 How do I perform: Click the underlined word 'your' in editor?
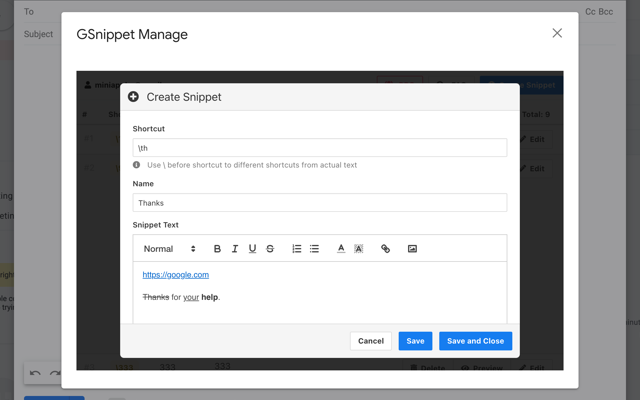[191, 297]
